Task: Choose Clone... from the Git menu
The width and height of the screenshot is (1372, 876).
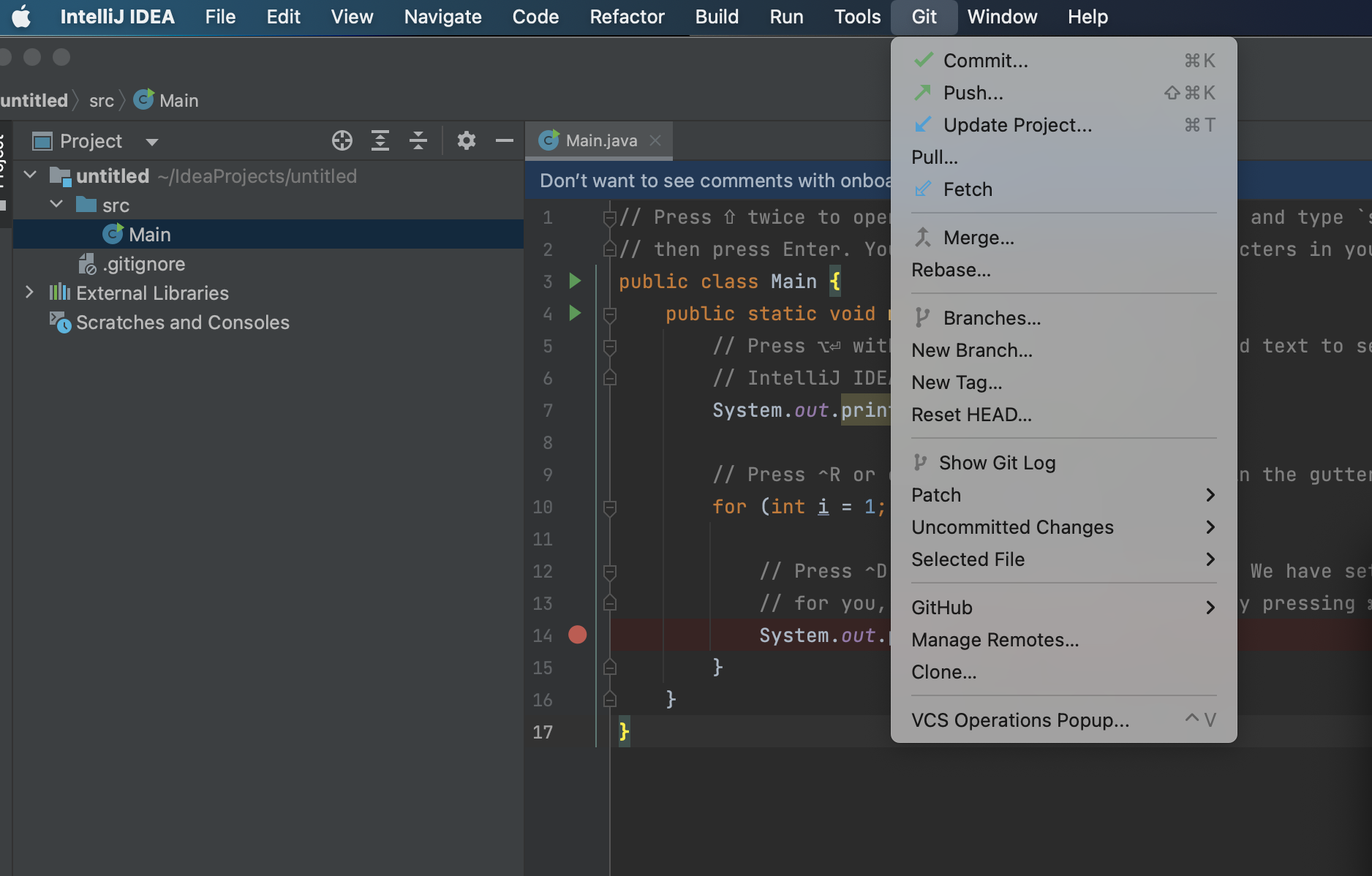Action: [x=1064, y=672]
